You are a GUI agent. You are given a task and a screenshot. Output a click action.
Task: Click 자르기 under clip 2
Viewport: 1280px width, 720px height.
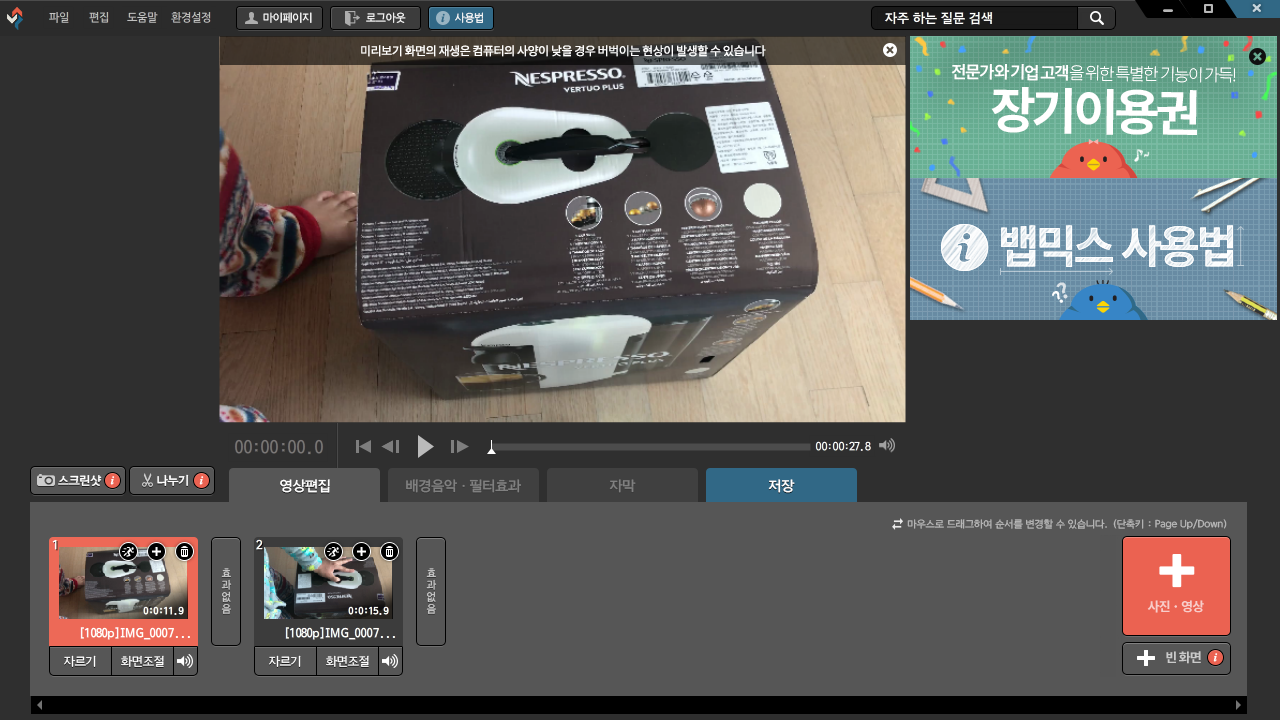click(285, 661)
